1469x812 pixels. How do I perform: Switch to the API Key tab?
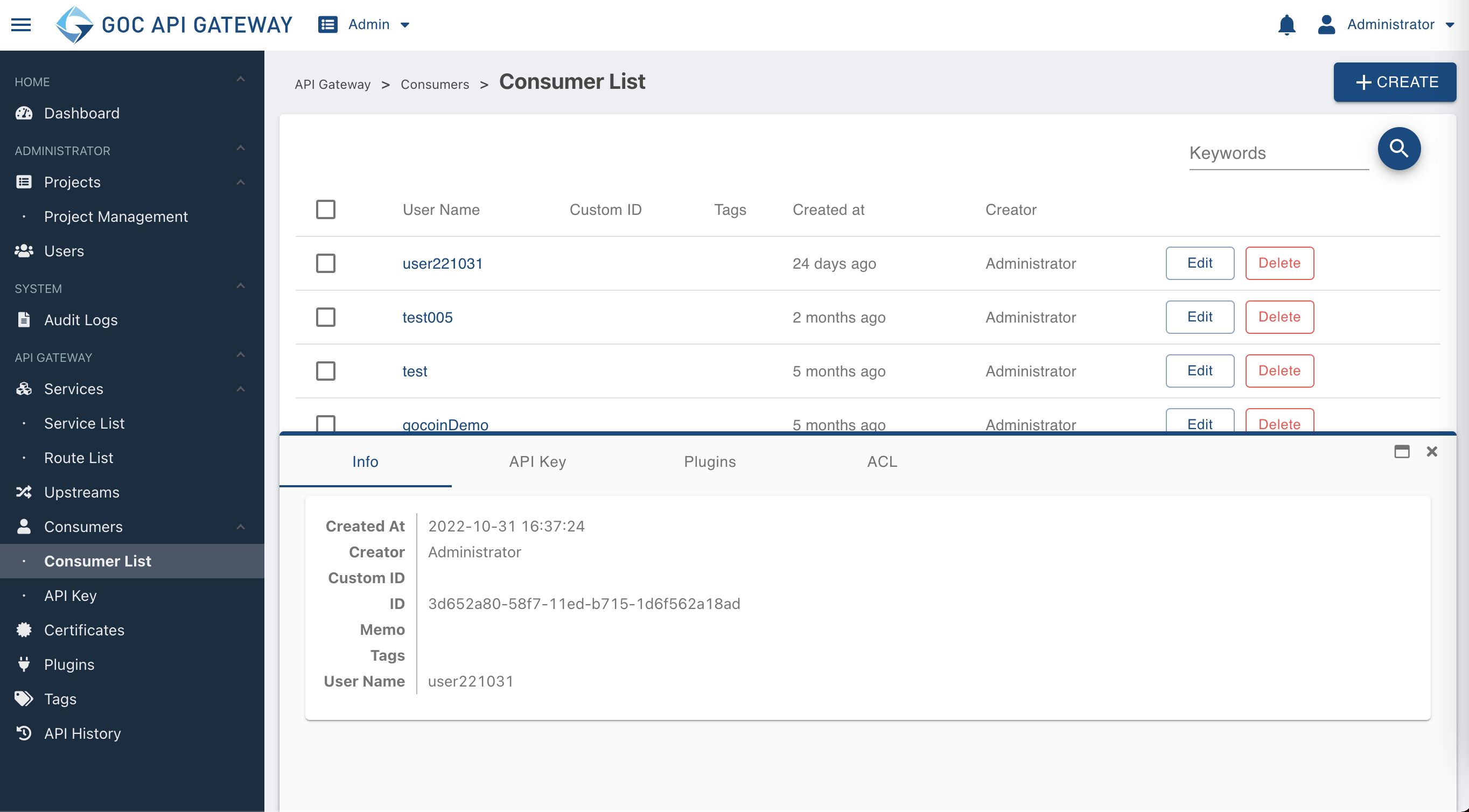[538, 461]
